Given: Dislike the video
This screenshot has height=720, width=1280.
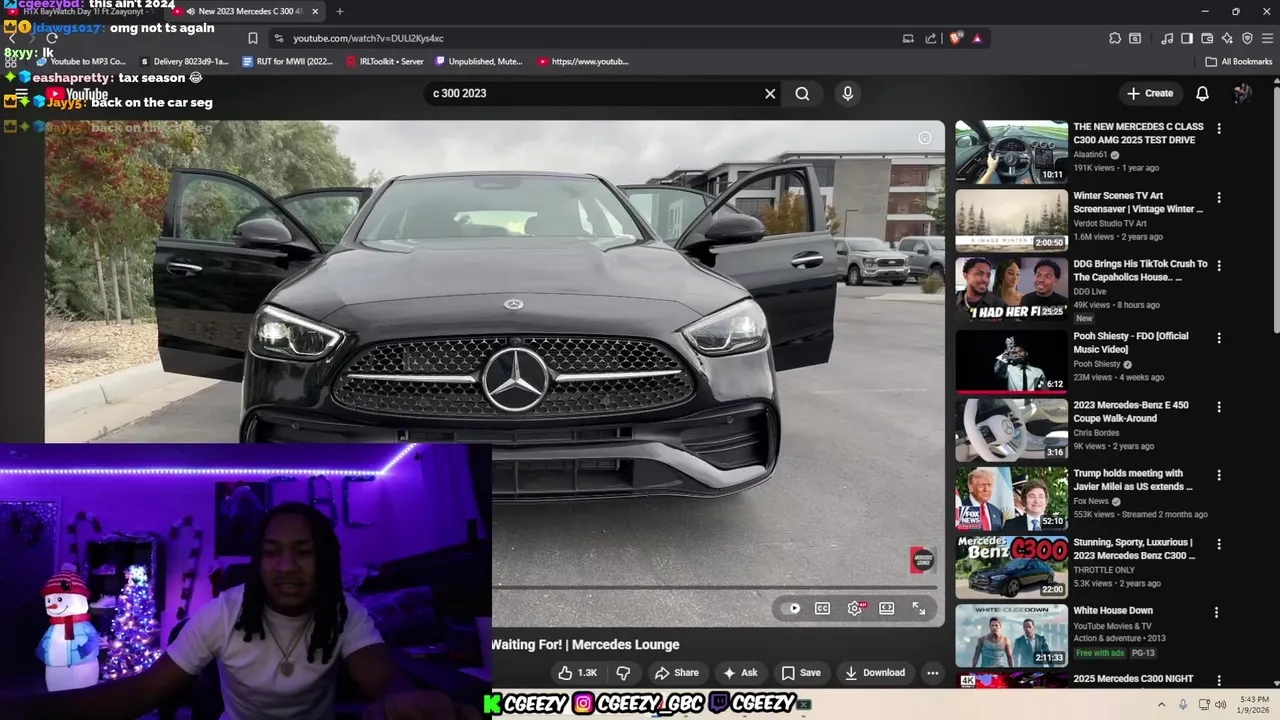Looking at the screenshot, I should [623, 673].
